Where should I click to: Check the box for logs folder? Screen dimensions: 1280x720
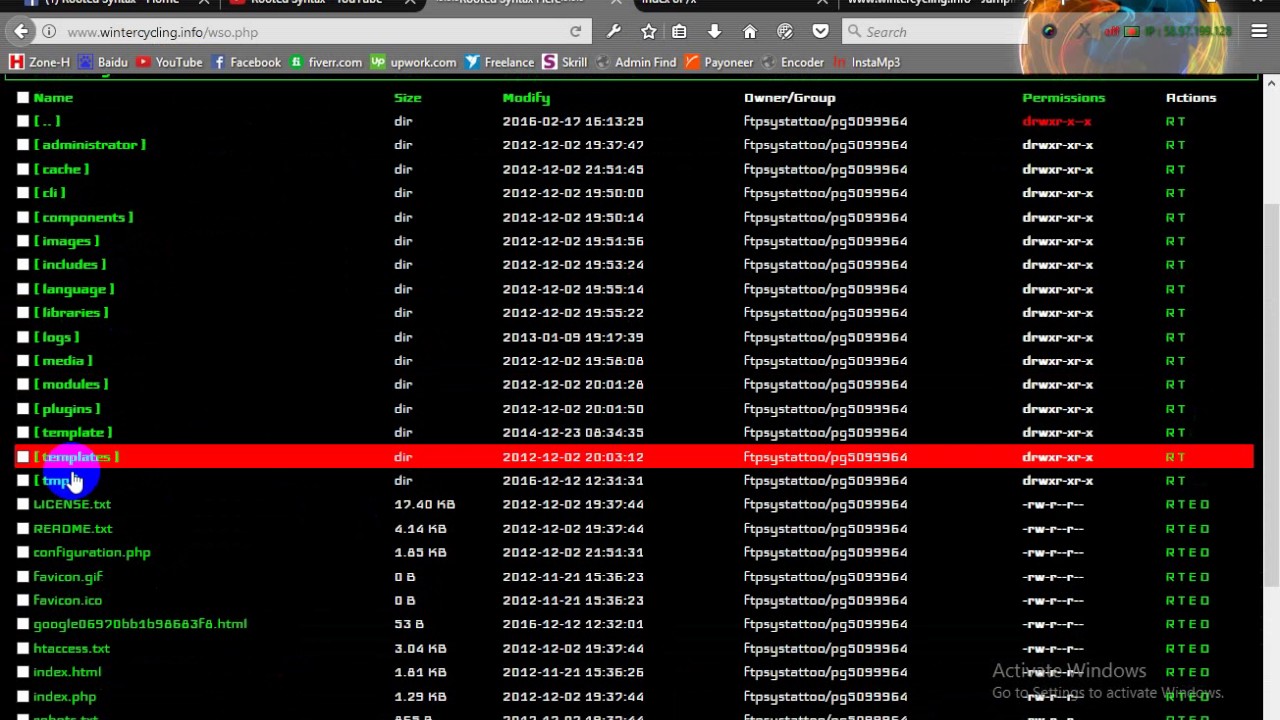pos(23,337)
